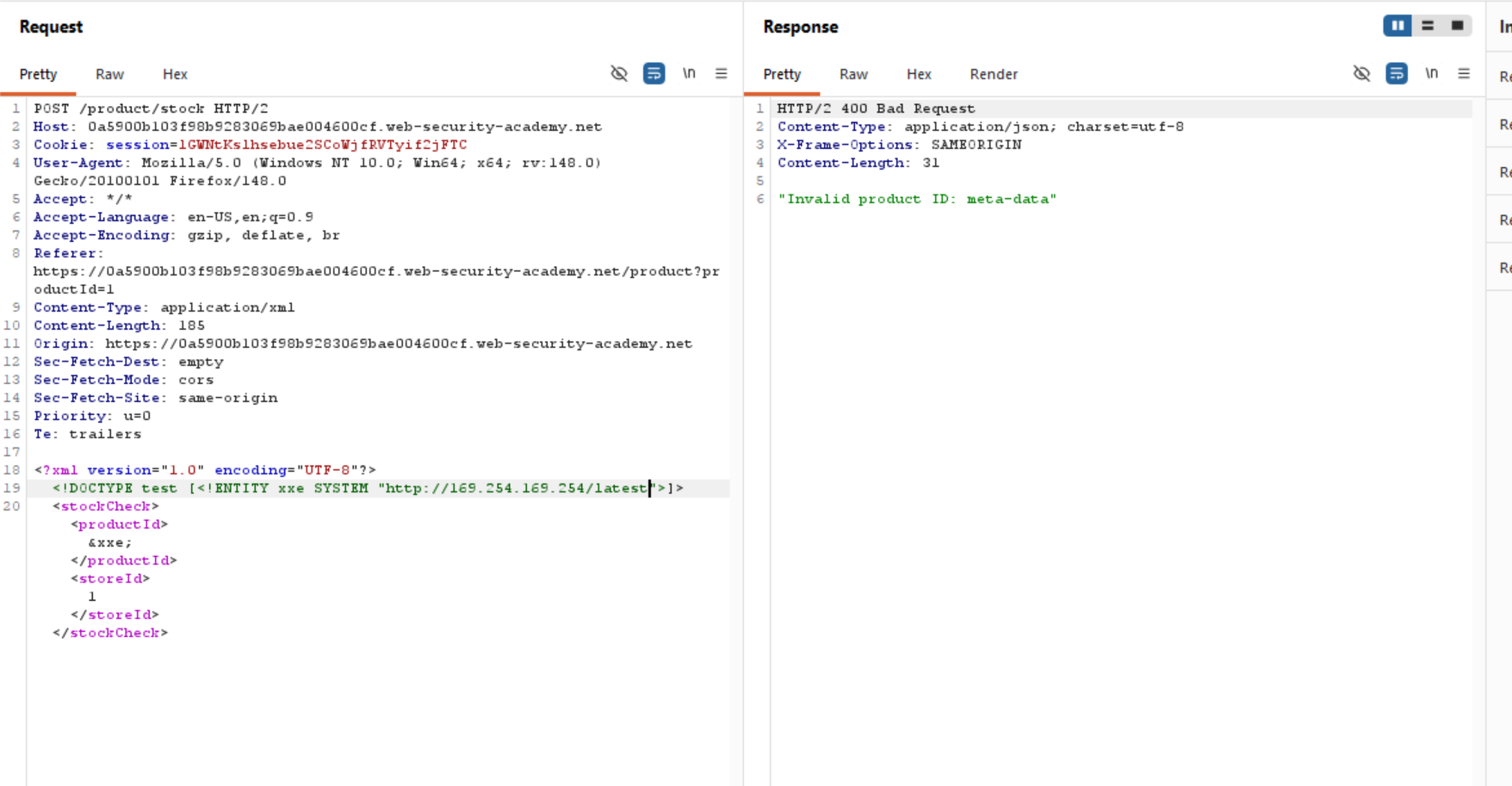Toggle hide non-printable chars icon in Response pane
Screen dimensions: 1512x786
click(x=1361, y=74)
